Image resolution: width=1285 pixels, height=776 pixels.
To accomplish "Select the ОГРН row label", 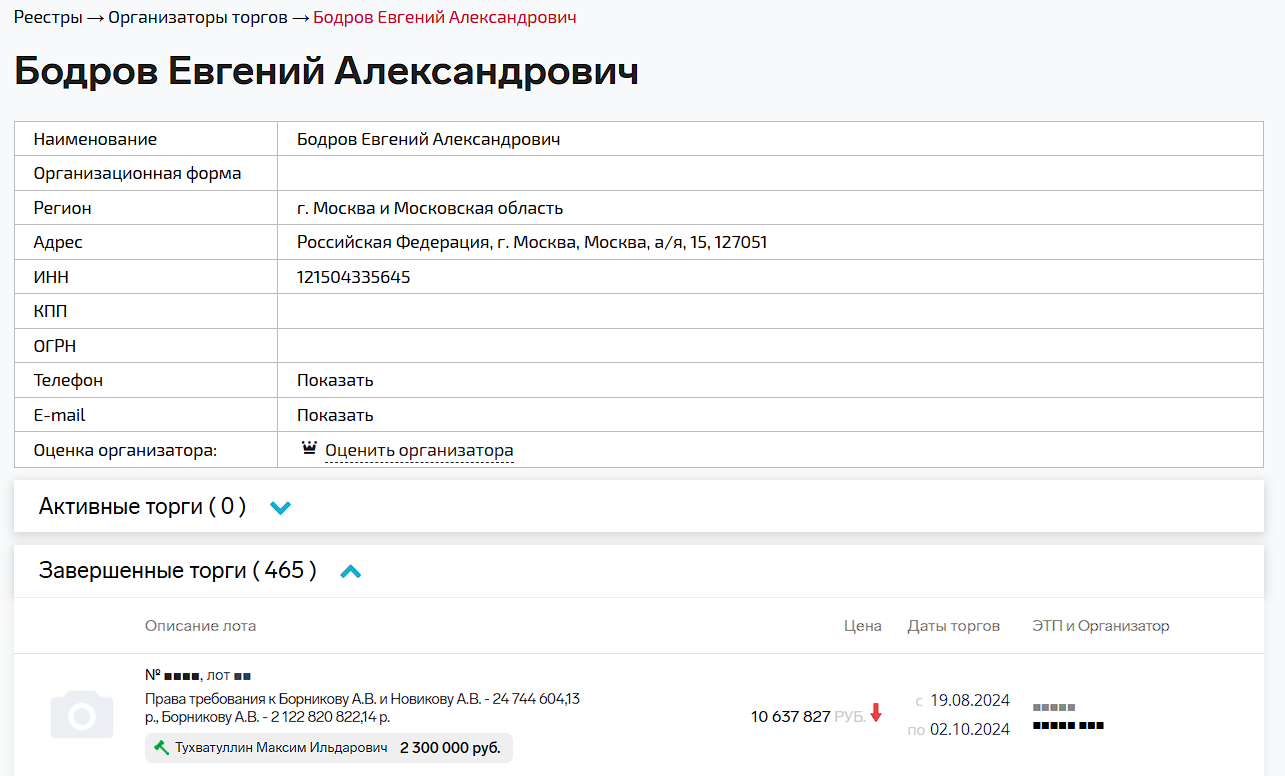I will (x=54, y=346).
